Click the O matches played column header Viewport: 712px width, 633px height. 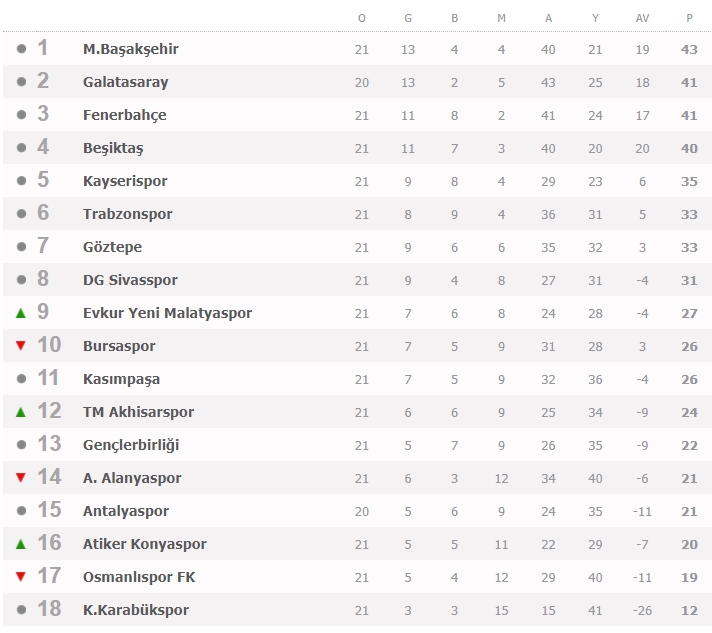[362, 18]
